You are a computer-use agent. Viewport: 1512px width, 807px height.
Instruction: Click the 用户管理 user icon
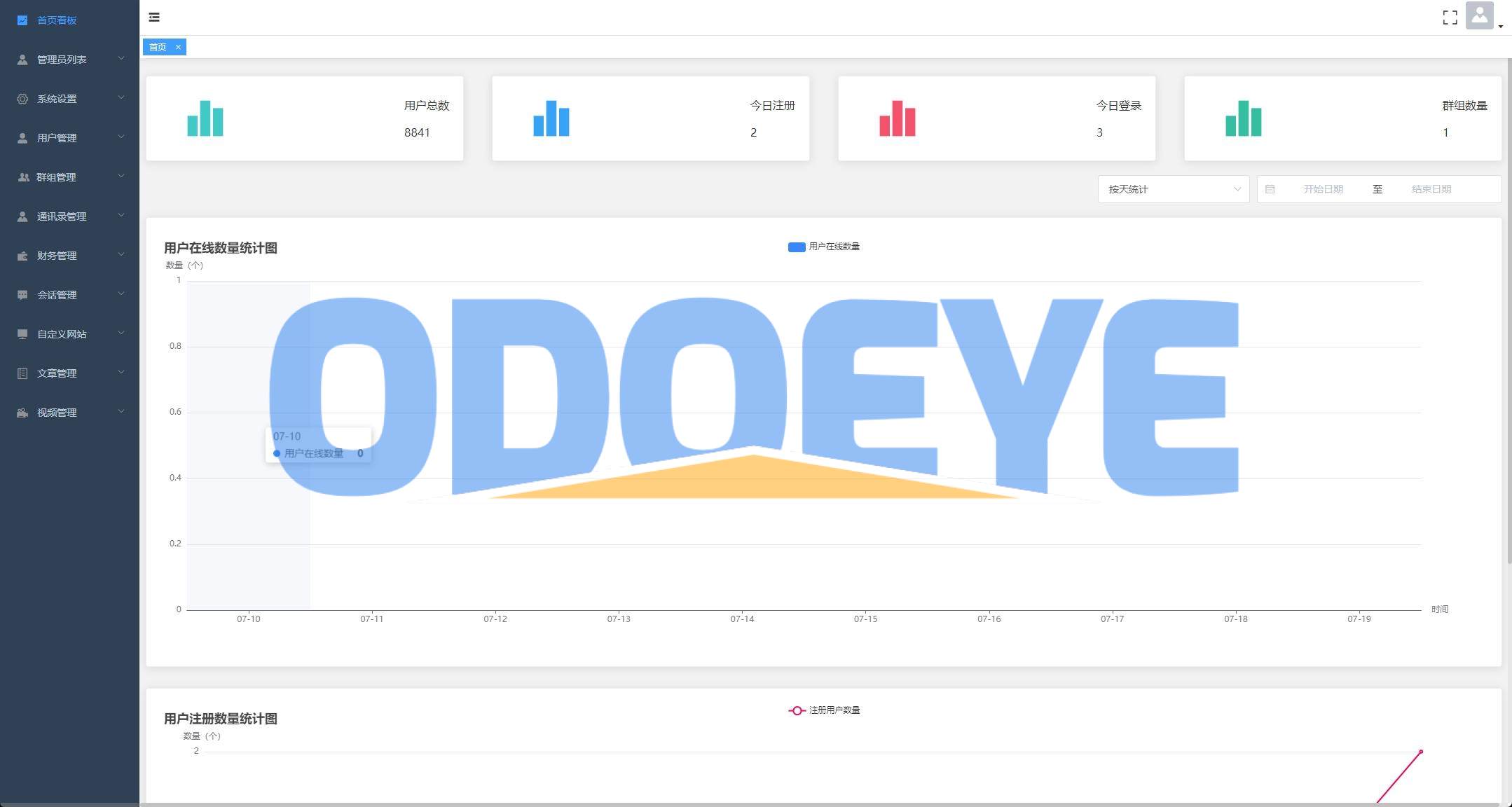point(22,138)
